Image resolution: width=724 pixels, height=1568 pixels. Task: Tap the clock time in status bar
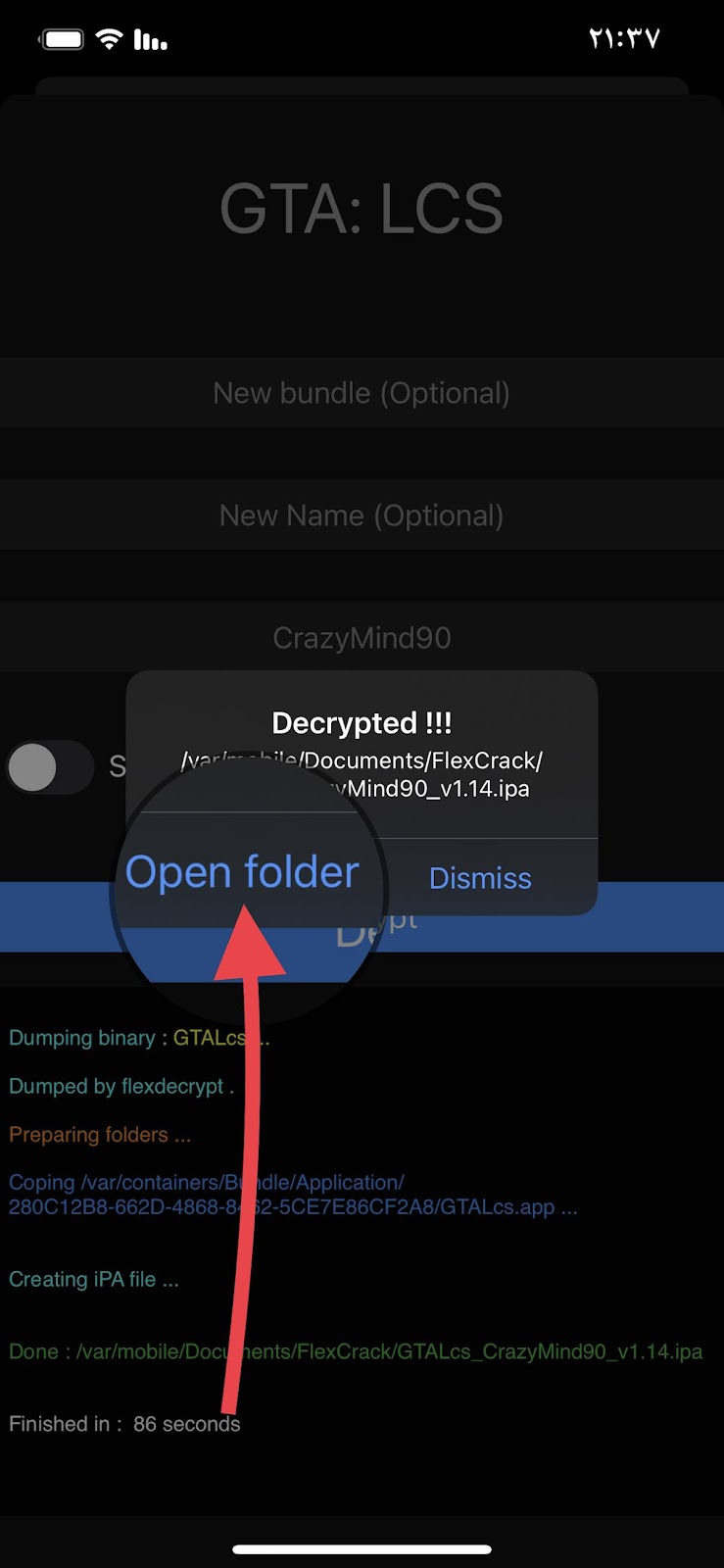624,38
